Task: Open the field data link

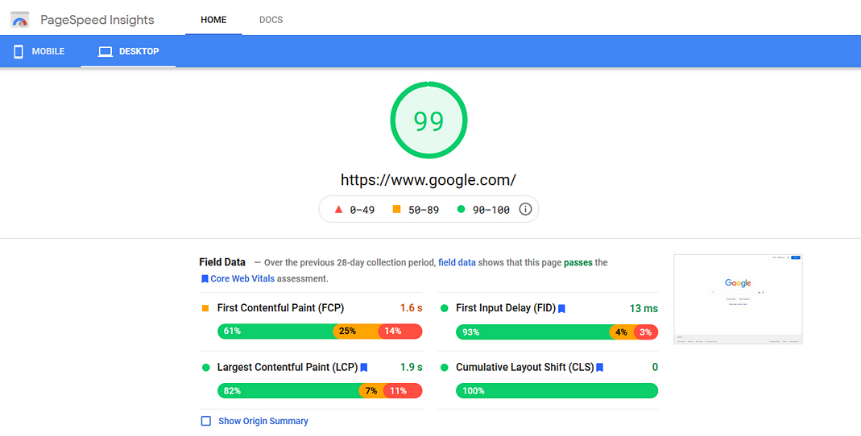Action: (x=457, y=262)
